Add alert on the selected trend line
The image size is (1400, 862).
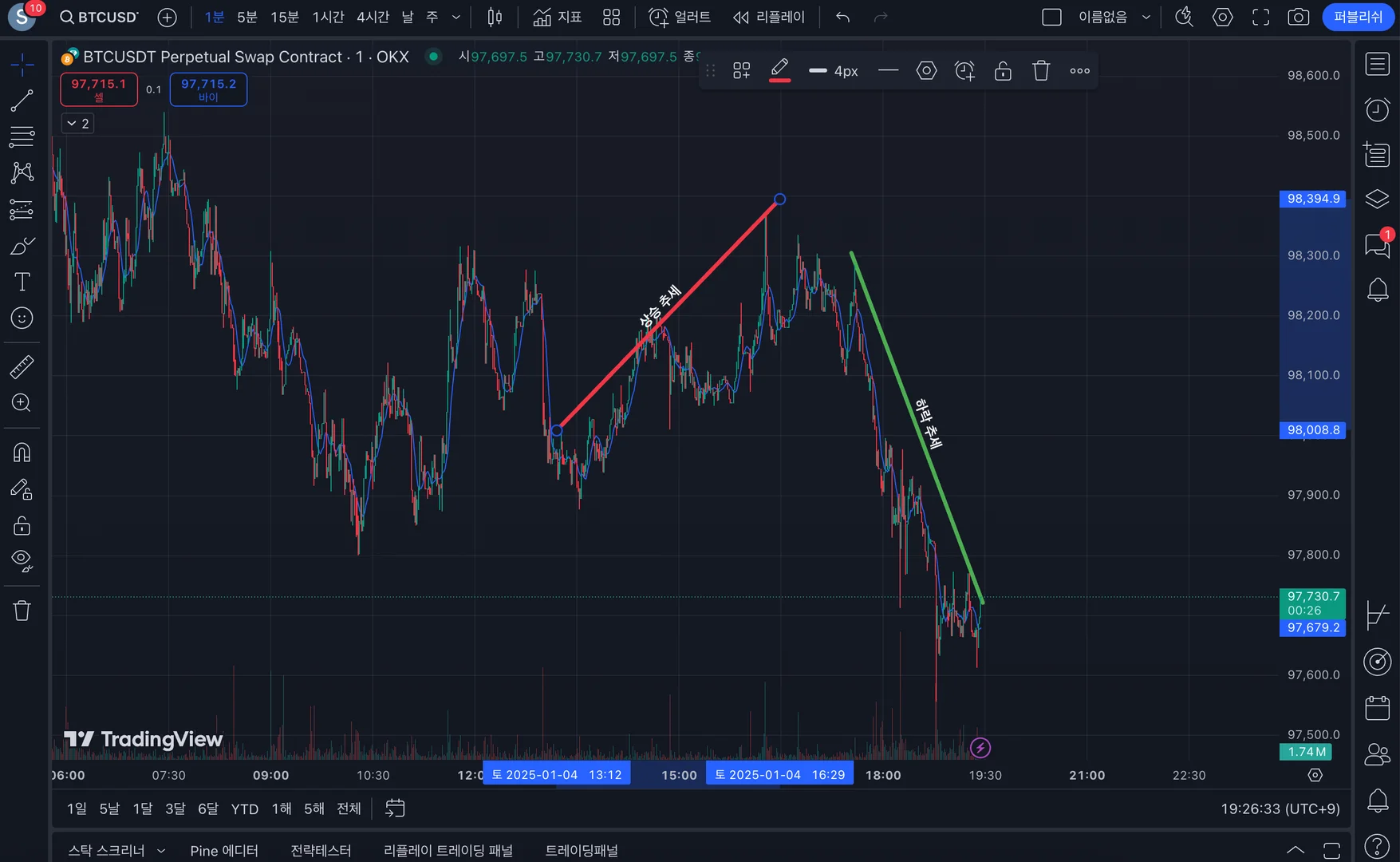(964, 71)
